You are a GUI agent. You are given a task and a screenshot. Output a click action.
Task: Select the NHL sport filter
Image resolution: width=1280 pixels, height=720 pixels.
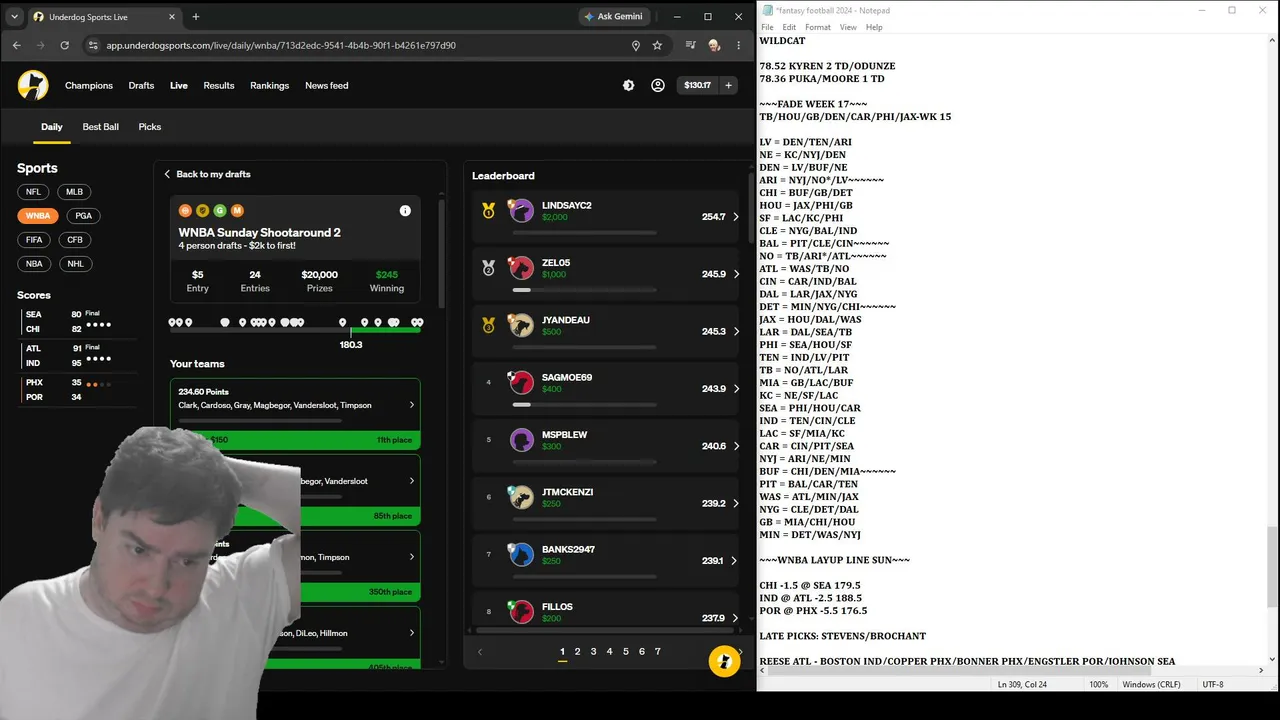click(x=75, y=264)
